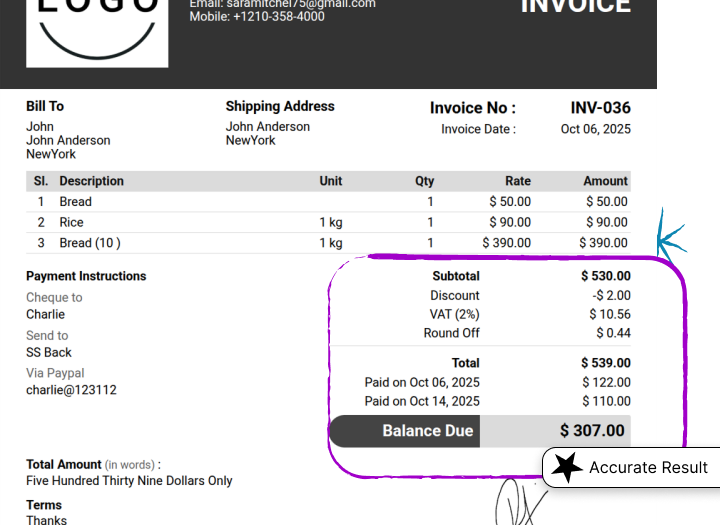Click the $307.00 balance due amount
The height and width of the screenshot is (525, 720).
pyautogui.click(x=592, y=431)
